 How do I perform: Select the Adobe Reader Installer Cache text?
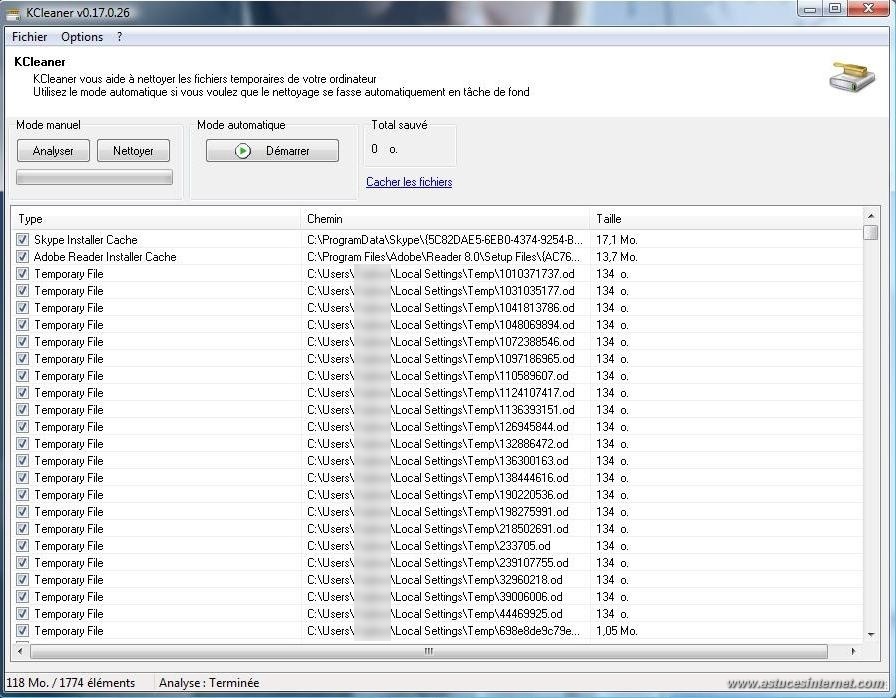point(105,256)
